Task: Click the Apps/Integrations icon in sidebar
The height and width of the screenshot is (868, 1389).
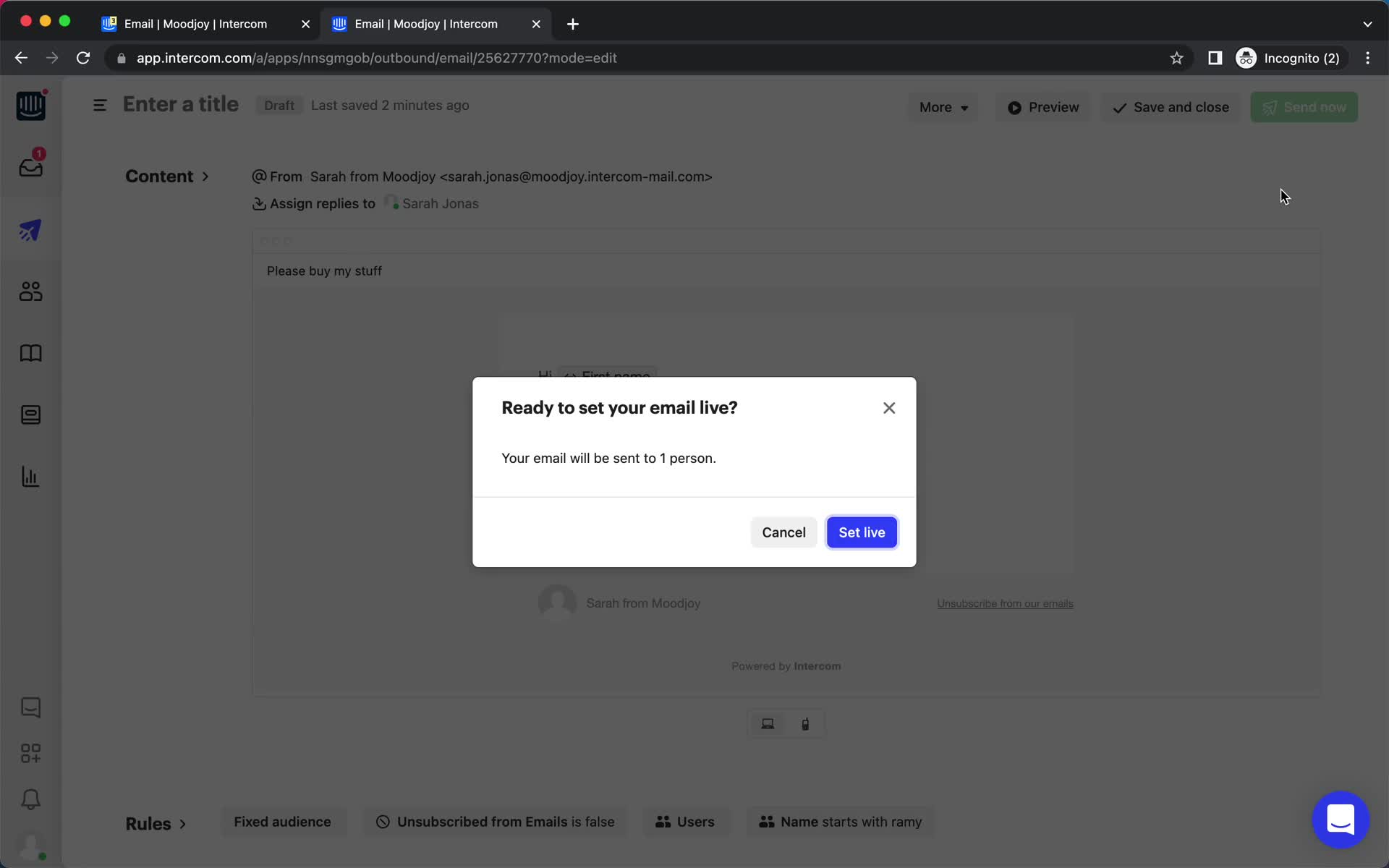Action: pyautogui.click(x=31, y=753)
